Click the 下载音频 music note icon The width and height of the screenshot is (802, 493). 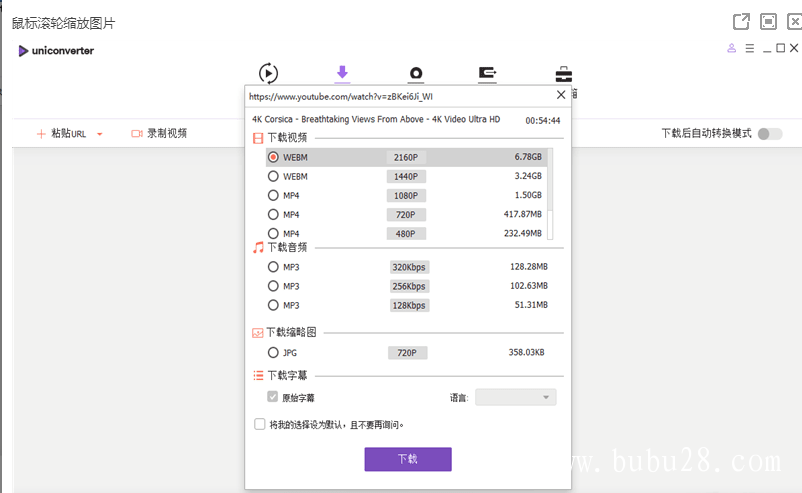[258, 248]
